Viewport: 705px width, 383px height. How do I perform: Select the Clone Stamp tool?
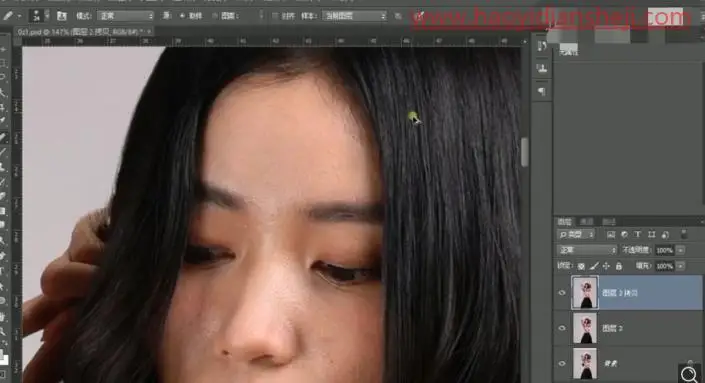(4, 167)
